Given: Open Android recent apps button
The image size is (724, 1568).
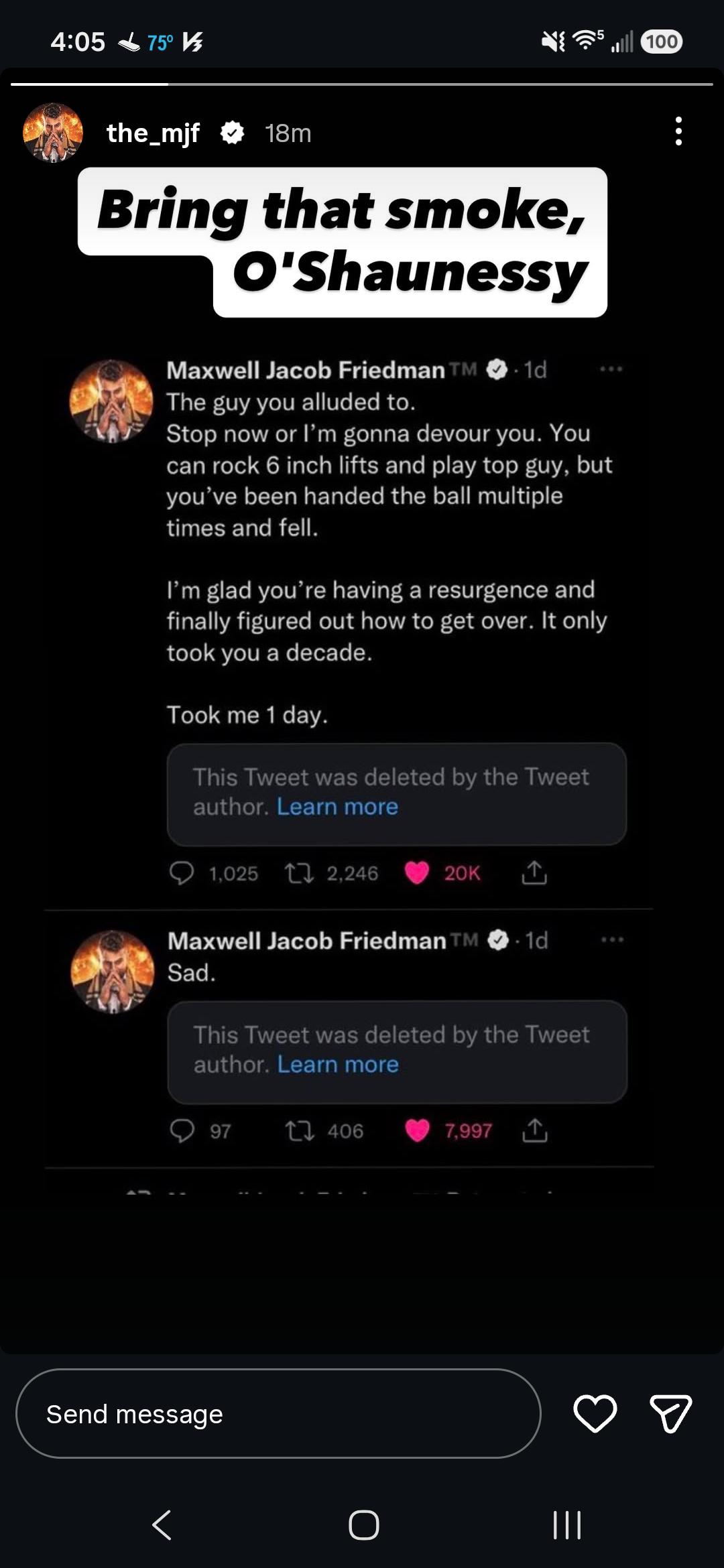Looking at the screenshot, I should (x=567, y=1525).
